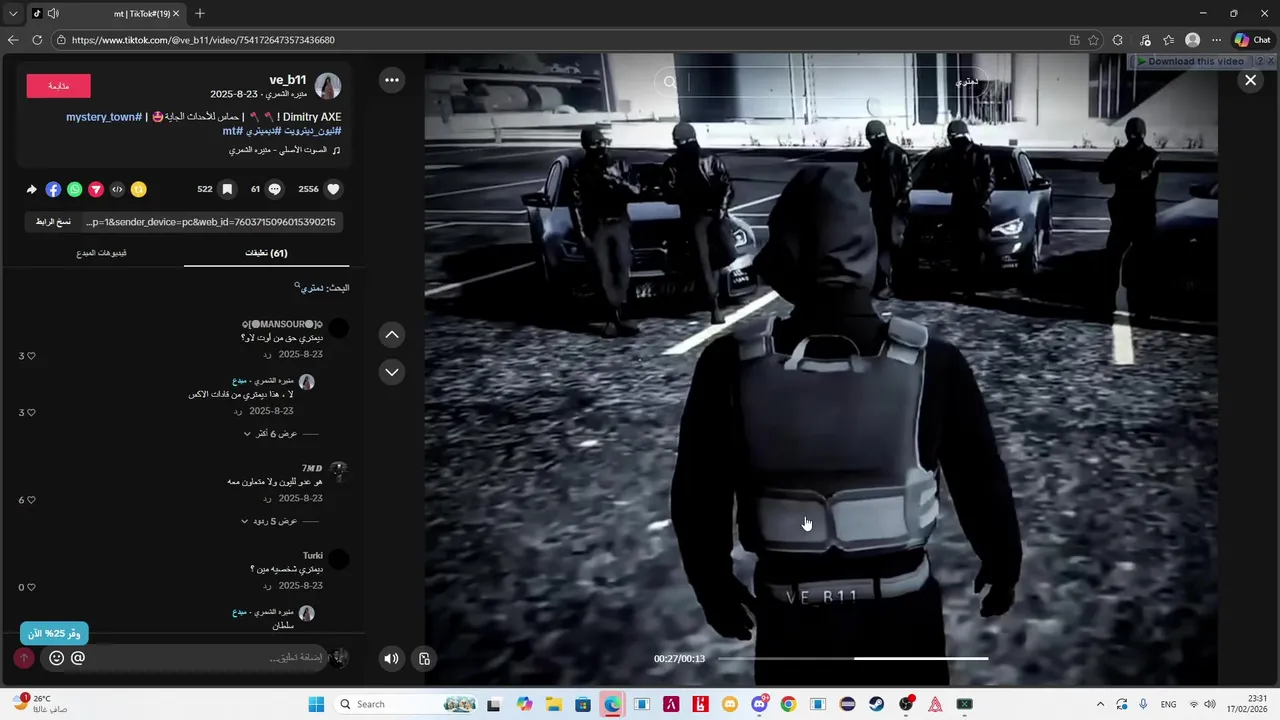Image resolution: width=1280 pixels, height=720 pixels.
Task: Open Edge settings and more menu
Action: 1216,40
